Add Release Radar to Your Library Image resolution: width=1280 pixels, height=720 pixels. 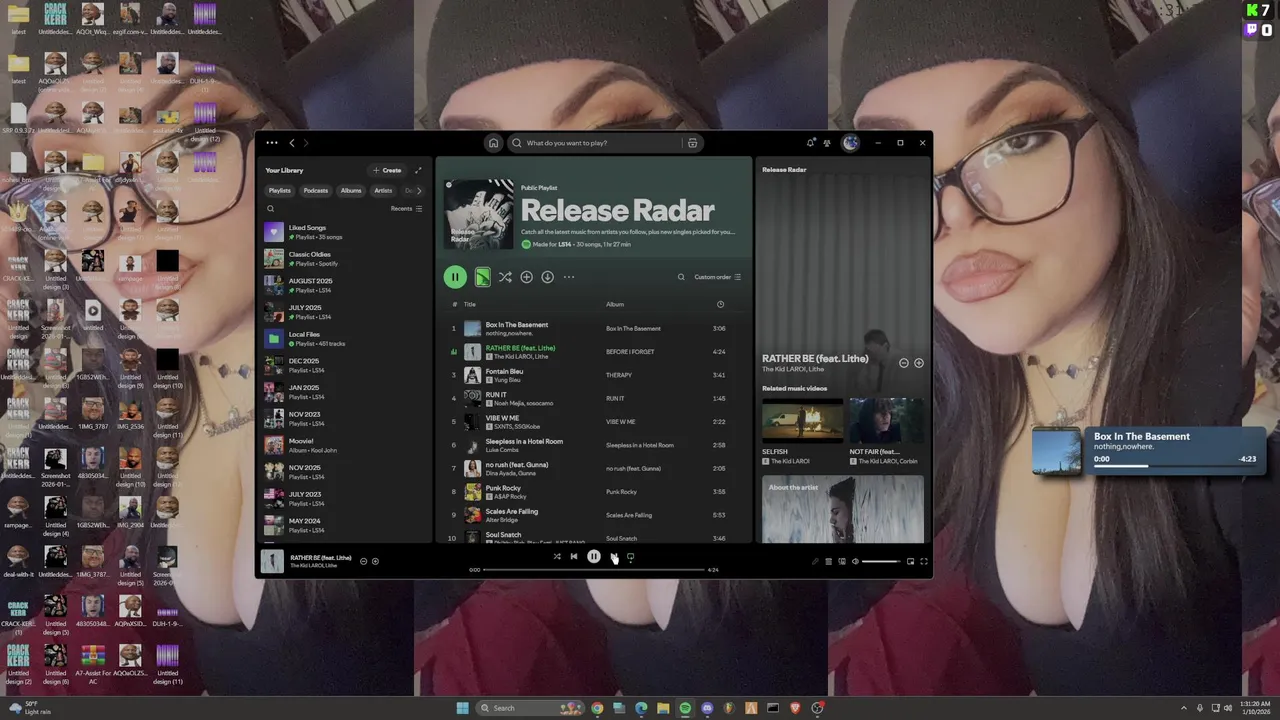(x=526, y=277)
